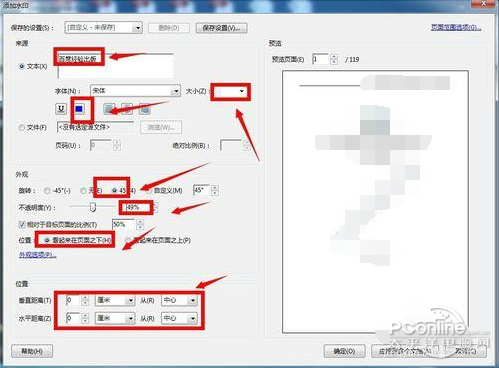Click the 不透明度 opacity slider handle

point(93,207)
